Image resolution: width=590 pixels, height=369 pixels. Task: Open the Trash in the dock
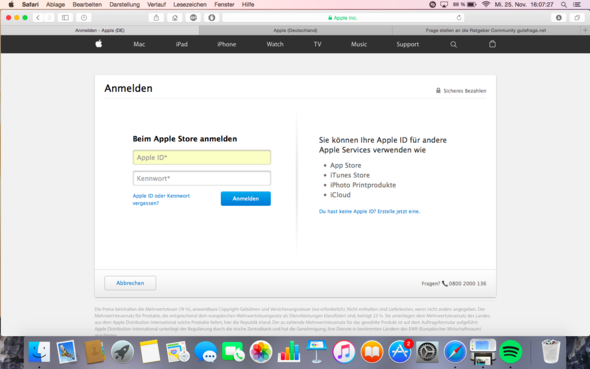click(550, 352)
